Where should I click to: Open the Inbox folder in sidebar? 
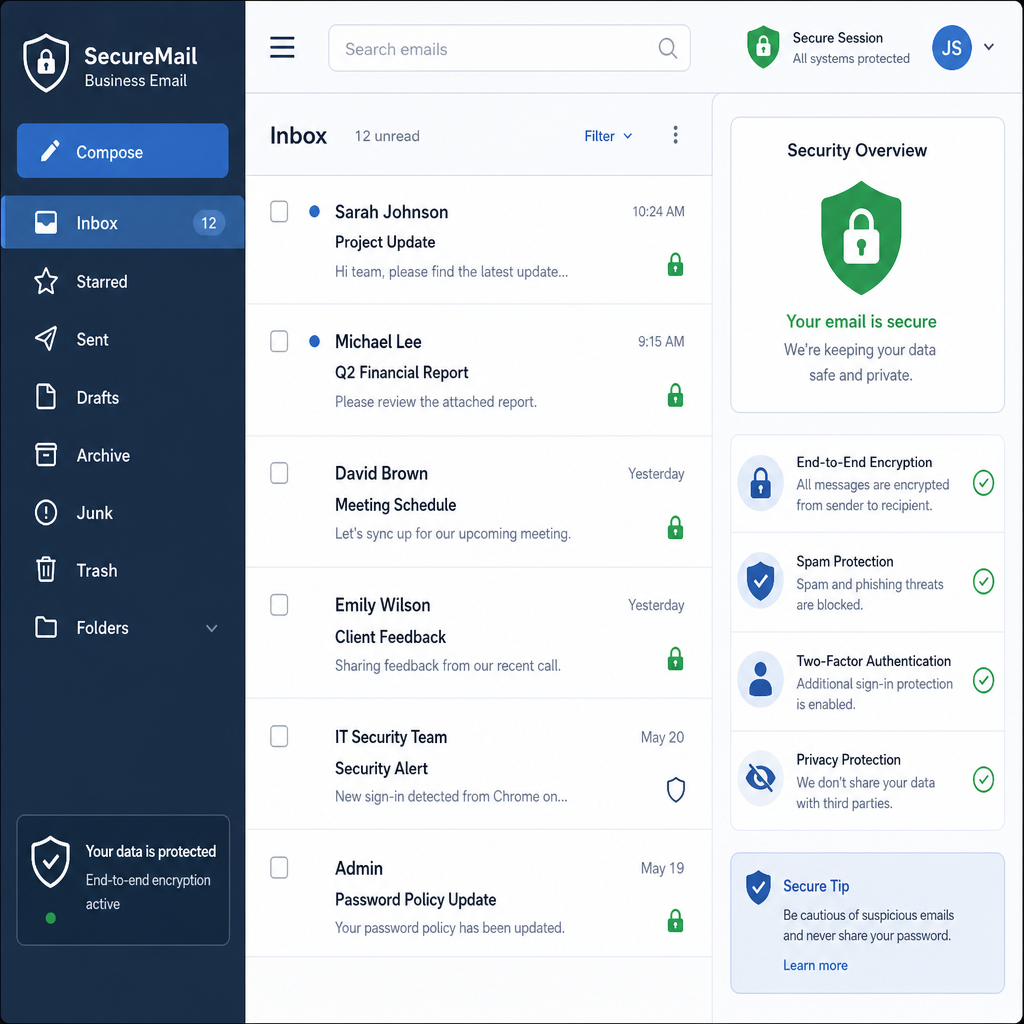pyautogui.click(x=123, y=222)
